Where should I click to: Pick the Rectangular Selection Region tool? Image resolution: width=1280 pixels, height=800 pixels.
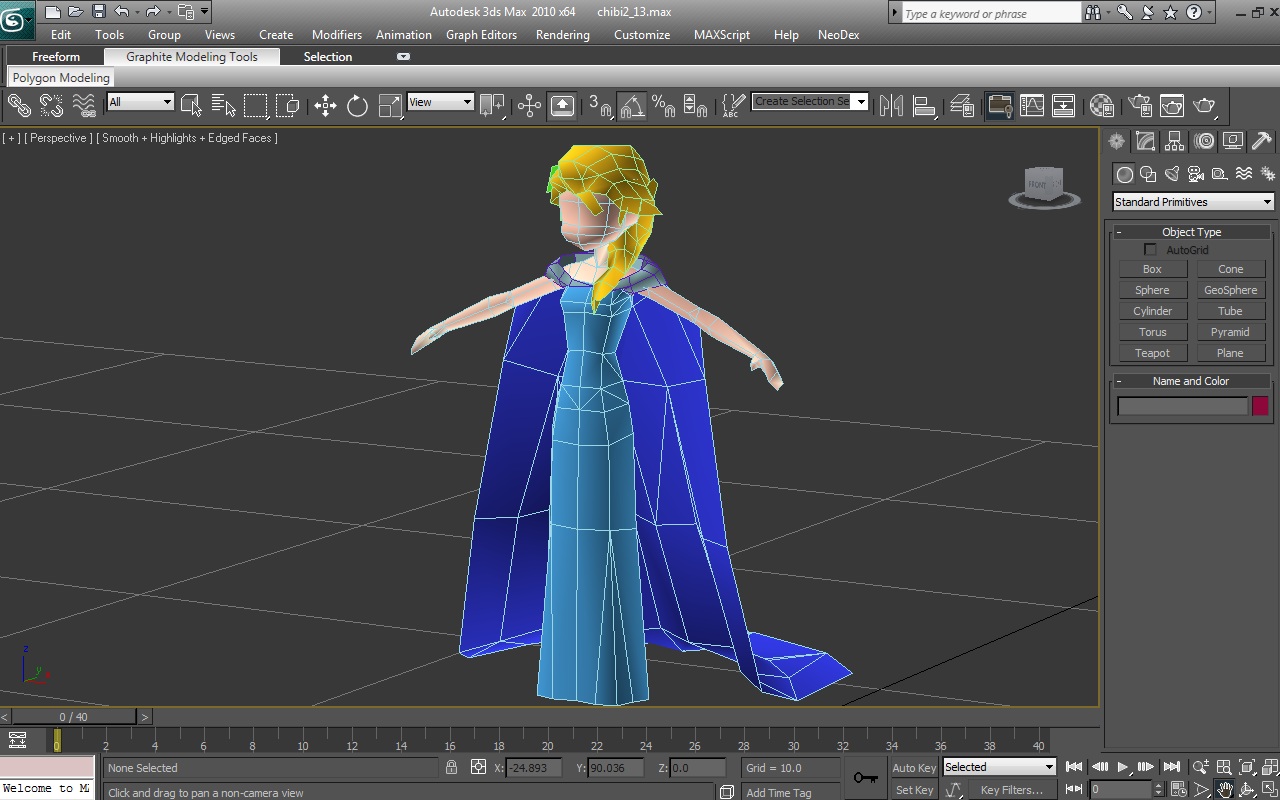(256, 105)
